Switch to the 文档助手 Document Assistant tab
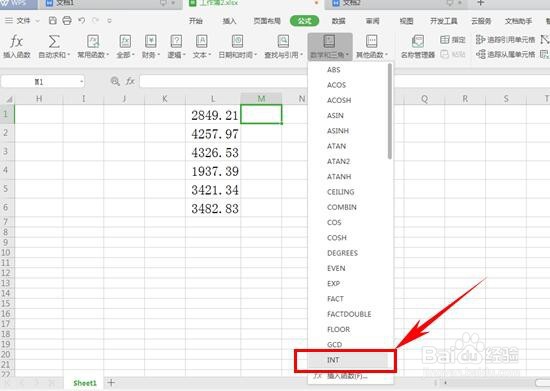Screen dimensions: 550x391 pyautogui.click(x=518, y=21)
